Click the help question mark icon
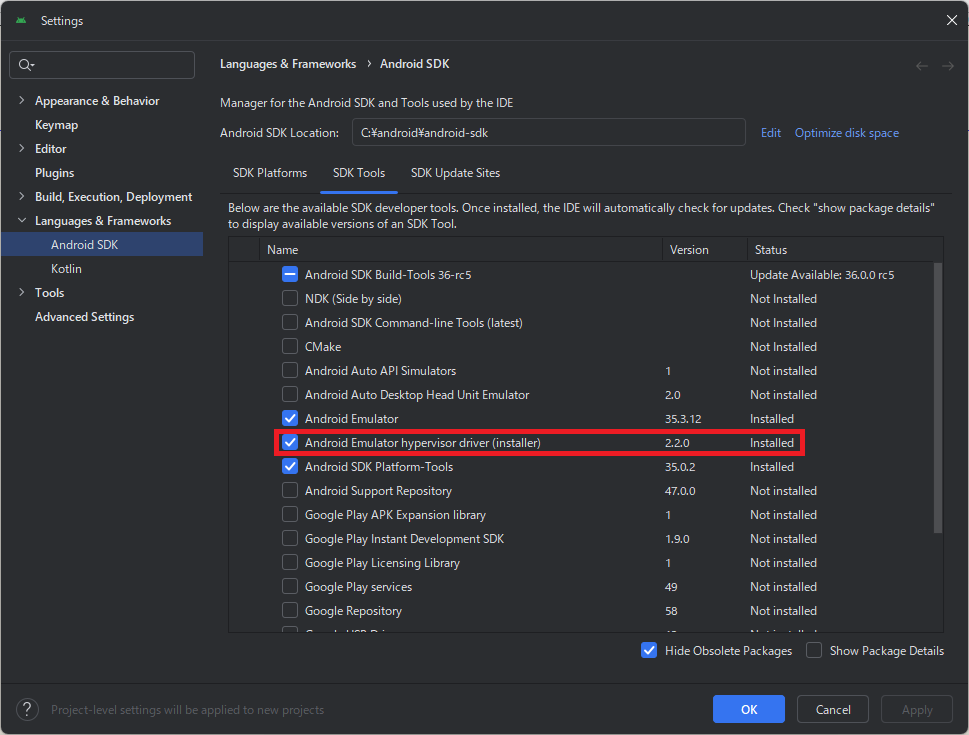Image resolution: width=969 pixels, height=735 pixels. tap(28, 709)
